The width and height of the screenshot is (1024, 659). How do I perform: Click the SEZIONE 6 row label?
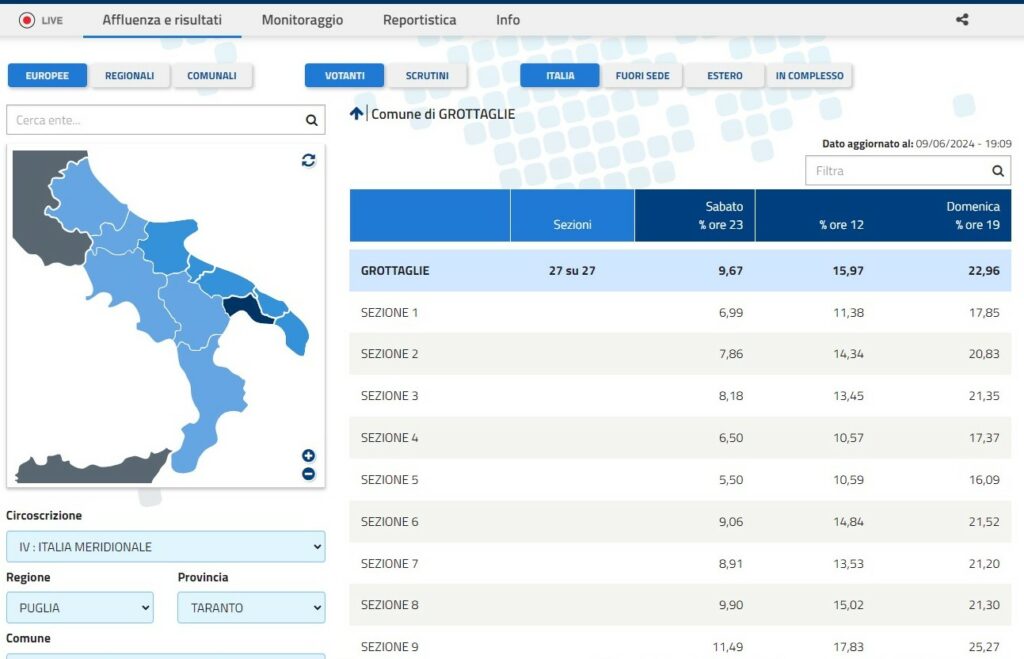pos(389,522)
